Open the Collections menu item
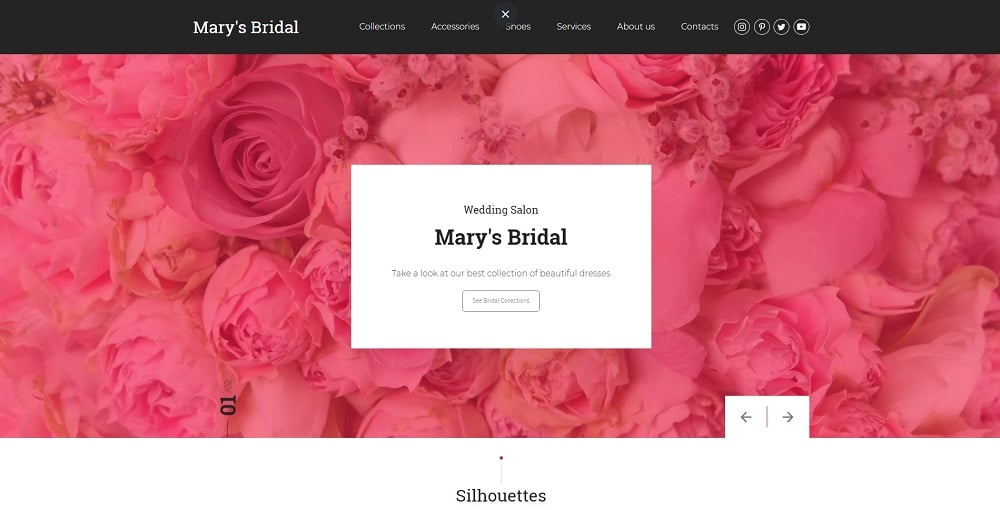Viewport: 1000px width, 510px height. (382, 27)
